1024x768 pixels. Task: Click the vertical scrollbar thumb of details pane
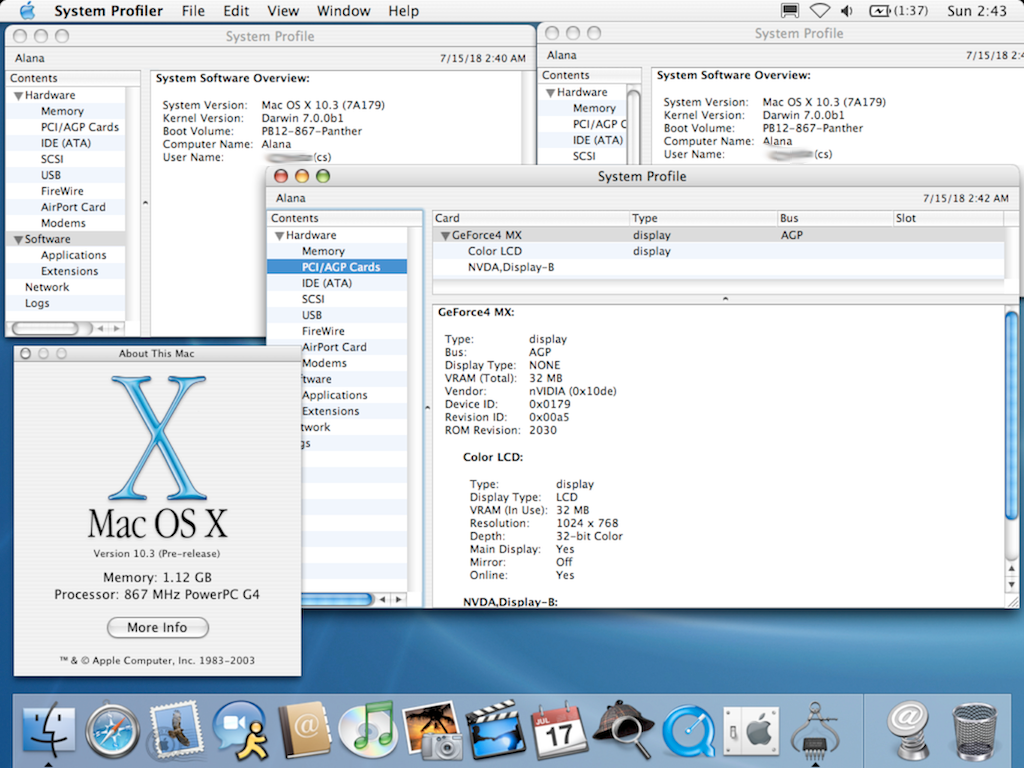click(1011, 416)
